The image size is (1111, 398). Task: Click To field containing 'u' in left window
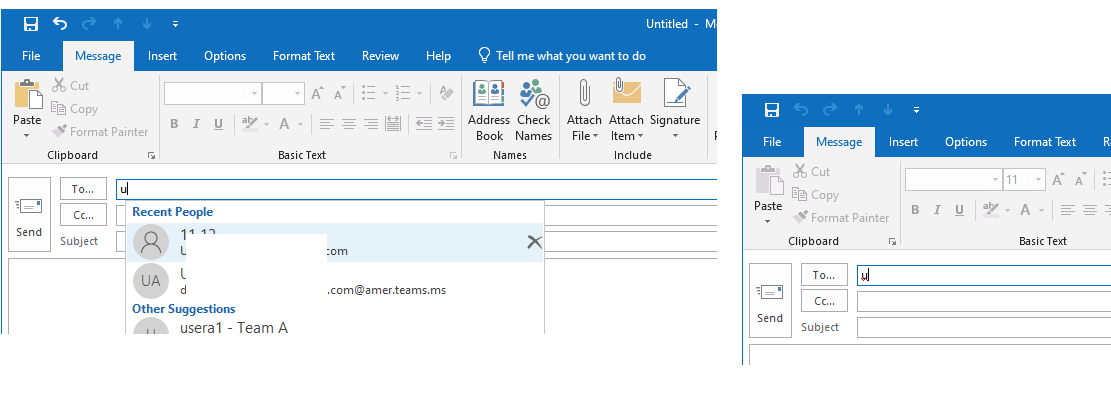point(417,189)
